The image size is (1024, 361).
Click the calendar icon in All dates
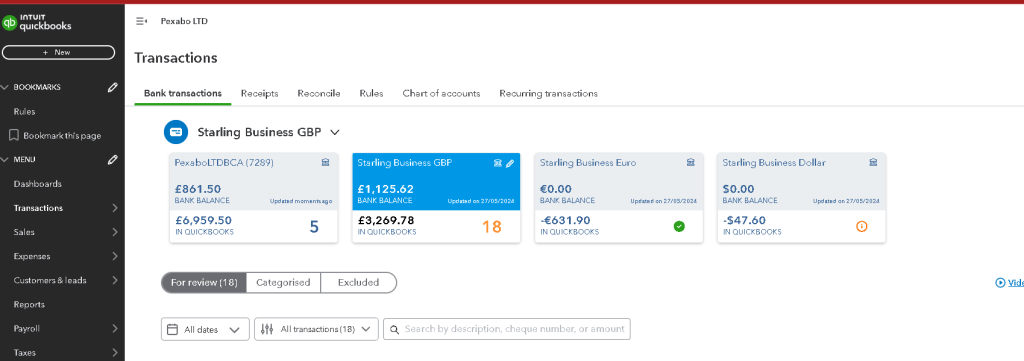pos(172,330)
